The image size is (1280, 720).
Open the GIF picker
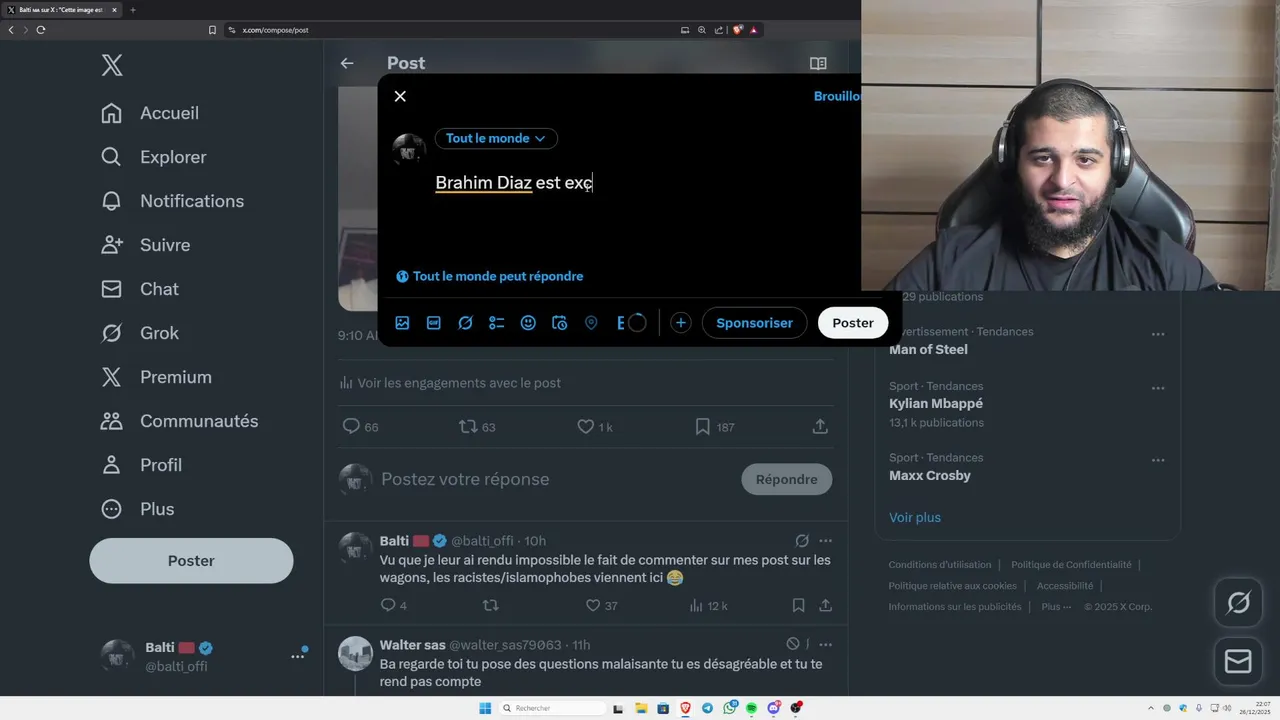click(434, 323)
